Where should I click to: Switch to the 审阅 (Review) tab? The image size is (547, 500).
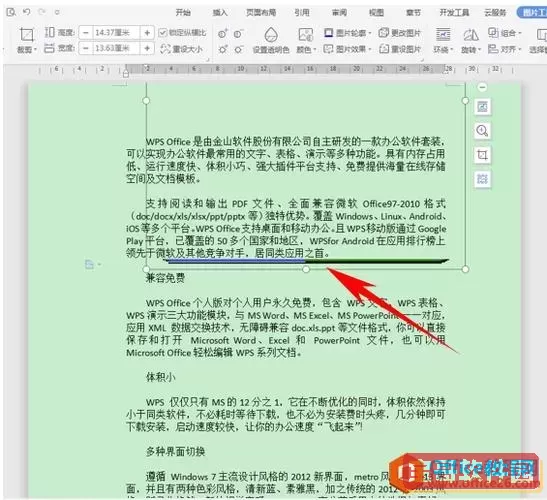click(339, 13)
